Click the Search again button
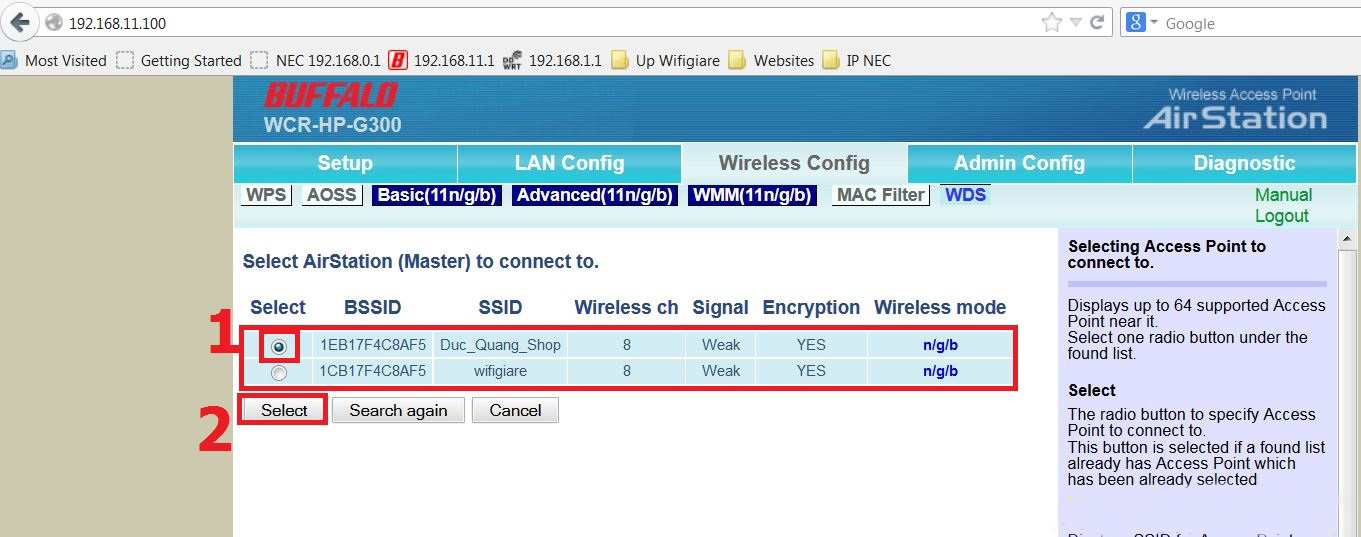The image size is (1361, 537). pyautogui.click(x=398, y=410)
